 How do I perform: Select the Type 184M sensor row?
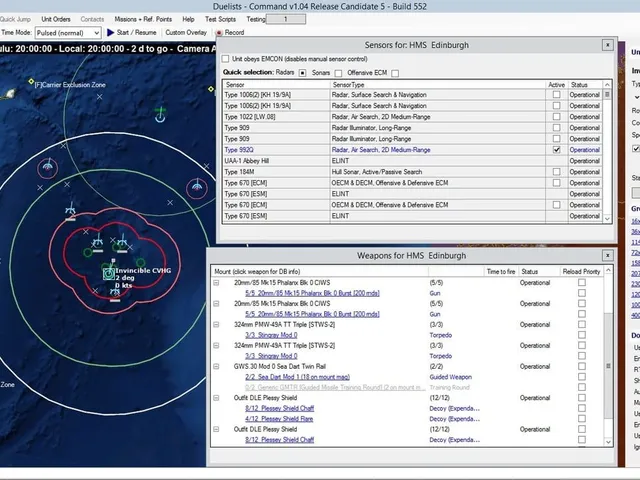pyautogui.click(x=413, y=172)
